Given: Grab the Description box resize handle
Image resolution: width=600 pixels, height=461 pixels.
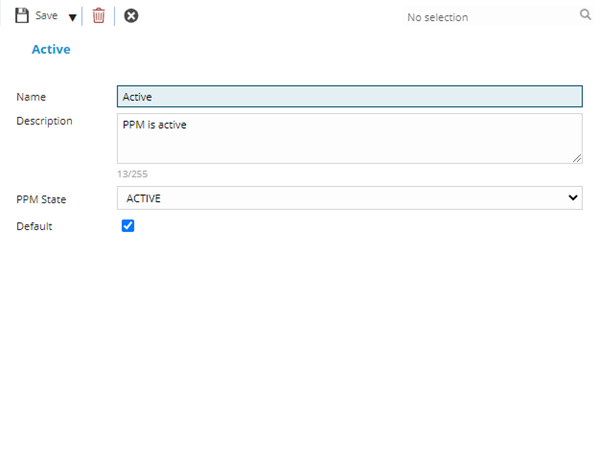Looking at the screenshot, I should click(577, 158).
